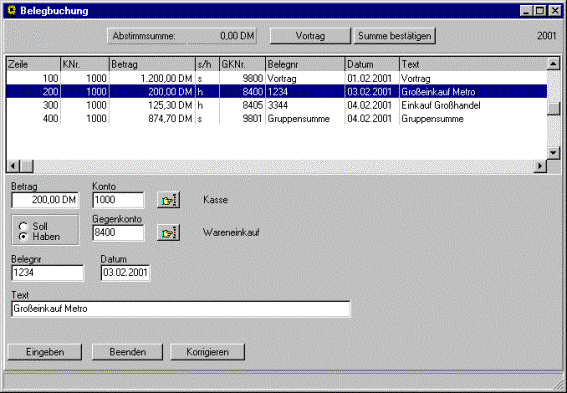
Task: Click the Konto input field
Action: (x=118, y=200)
